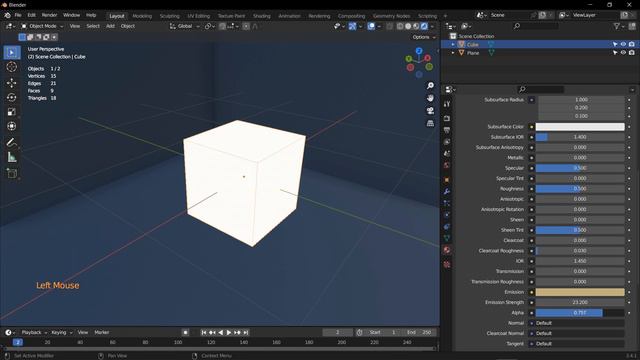640x360 pixels.
Task: Open the Add menu in viewport header
Action: pos(110,26)
